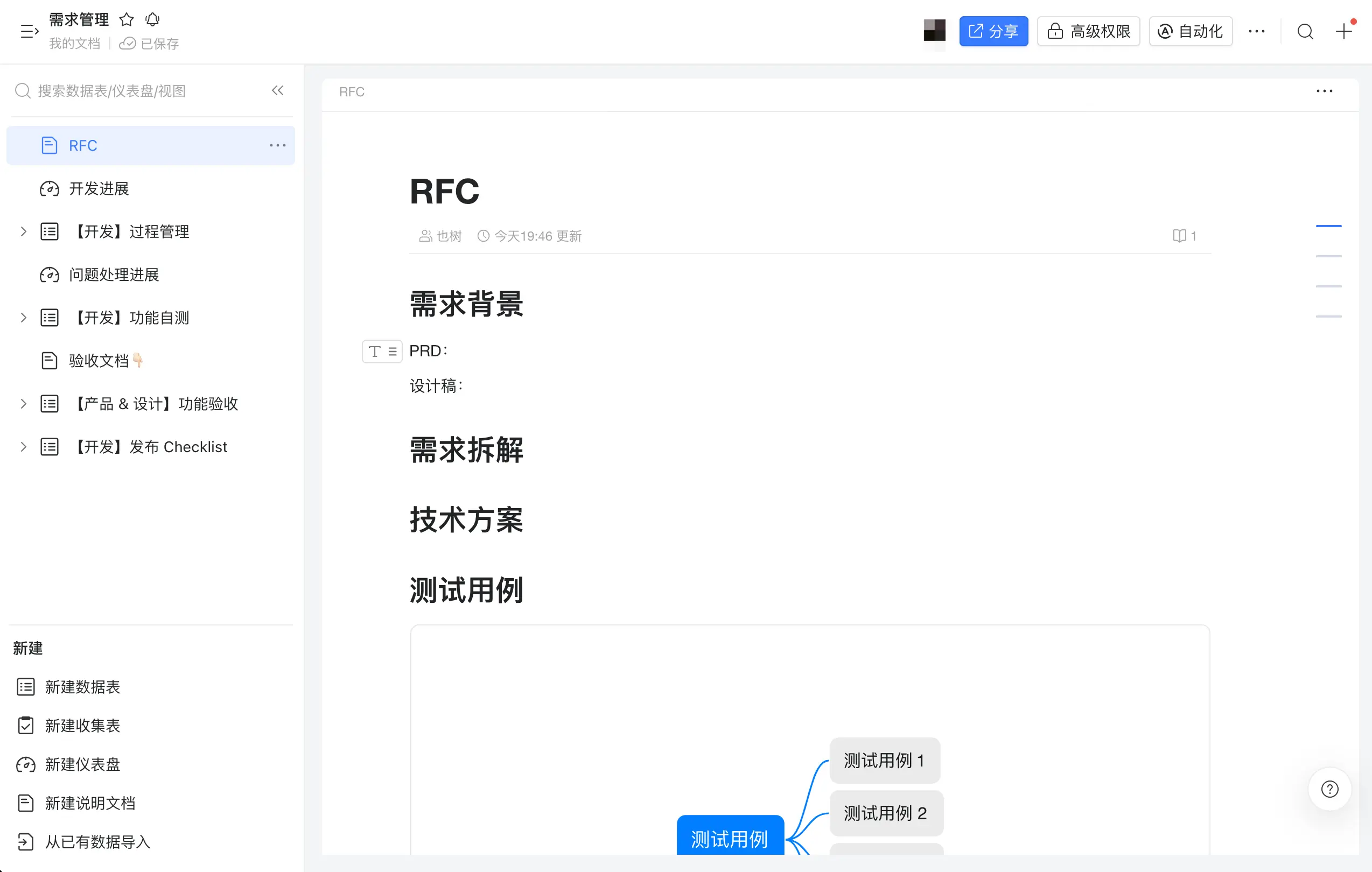
Task: Click the block type handle beside PRD
Action: (x=382, y=351)
